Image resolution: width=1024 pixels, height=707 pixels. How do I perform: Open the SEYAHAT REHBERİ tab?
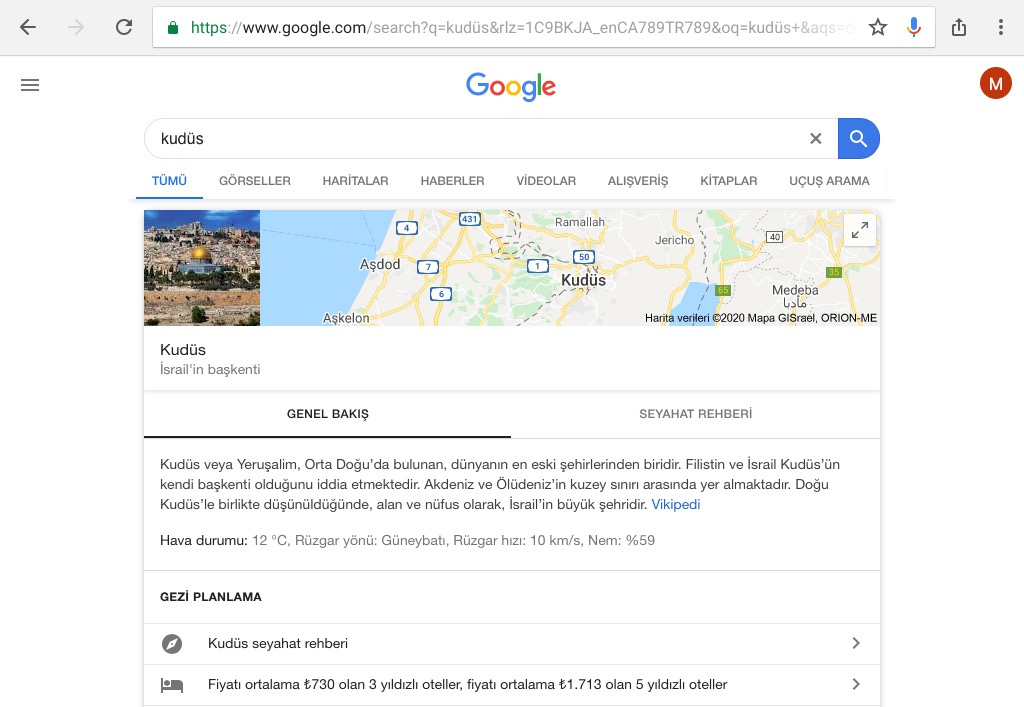click(x=696, y=414)
